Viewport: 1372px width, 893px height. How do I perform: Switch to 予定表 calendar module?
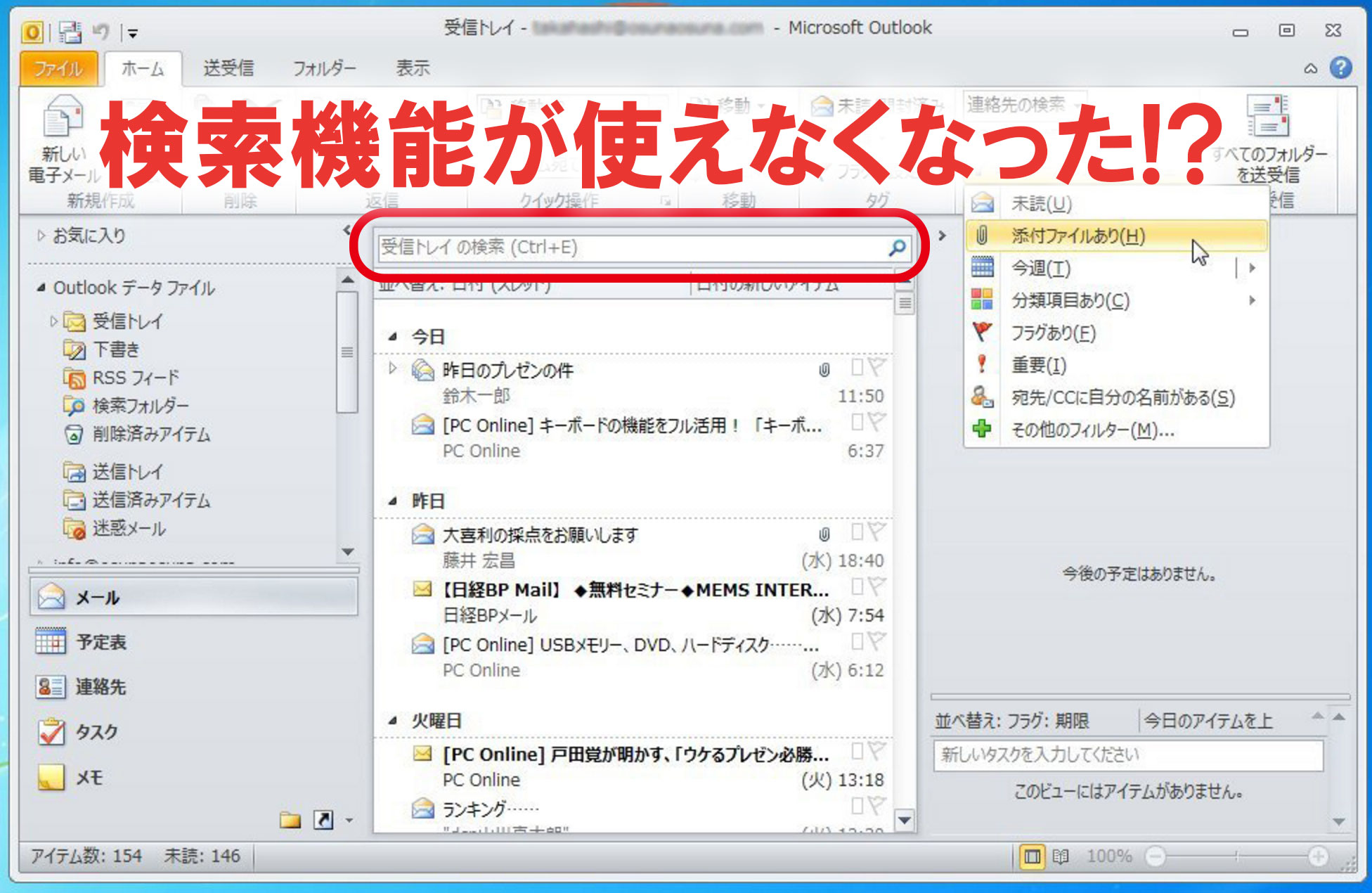[194, 642]
